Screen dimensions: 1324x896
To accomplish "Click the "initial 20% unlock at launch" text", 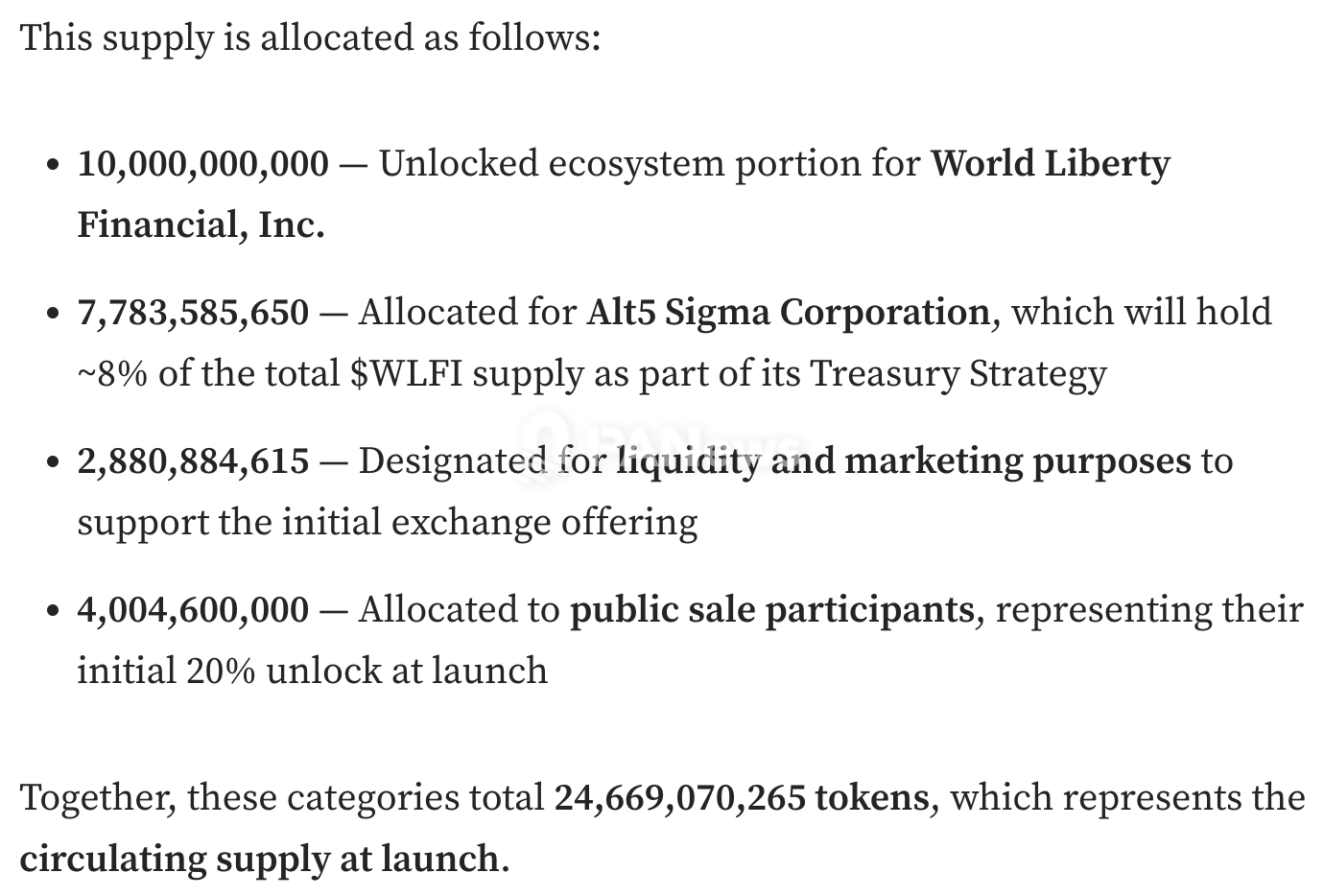I will click(x=312, y=671).
